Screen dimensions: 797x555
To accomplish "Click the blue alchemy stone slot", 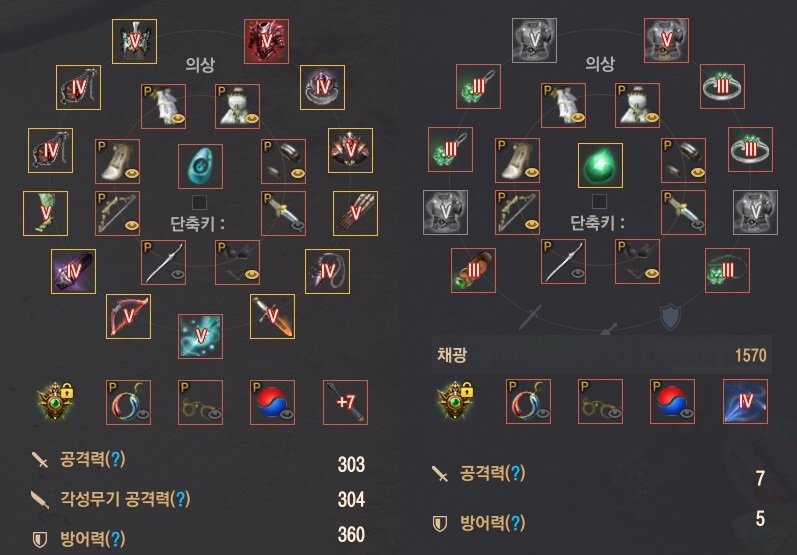I will [x=200, y=166].
